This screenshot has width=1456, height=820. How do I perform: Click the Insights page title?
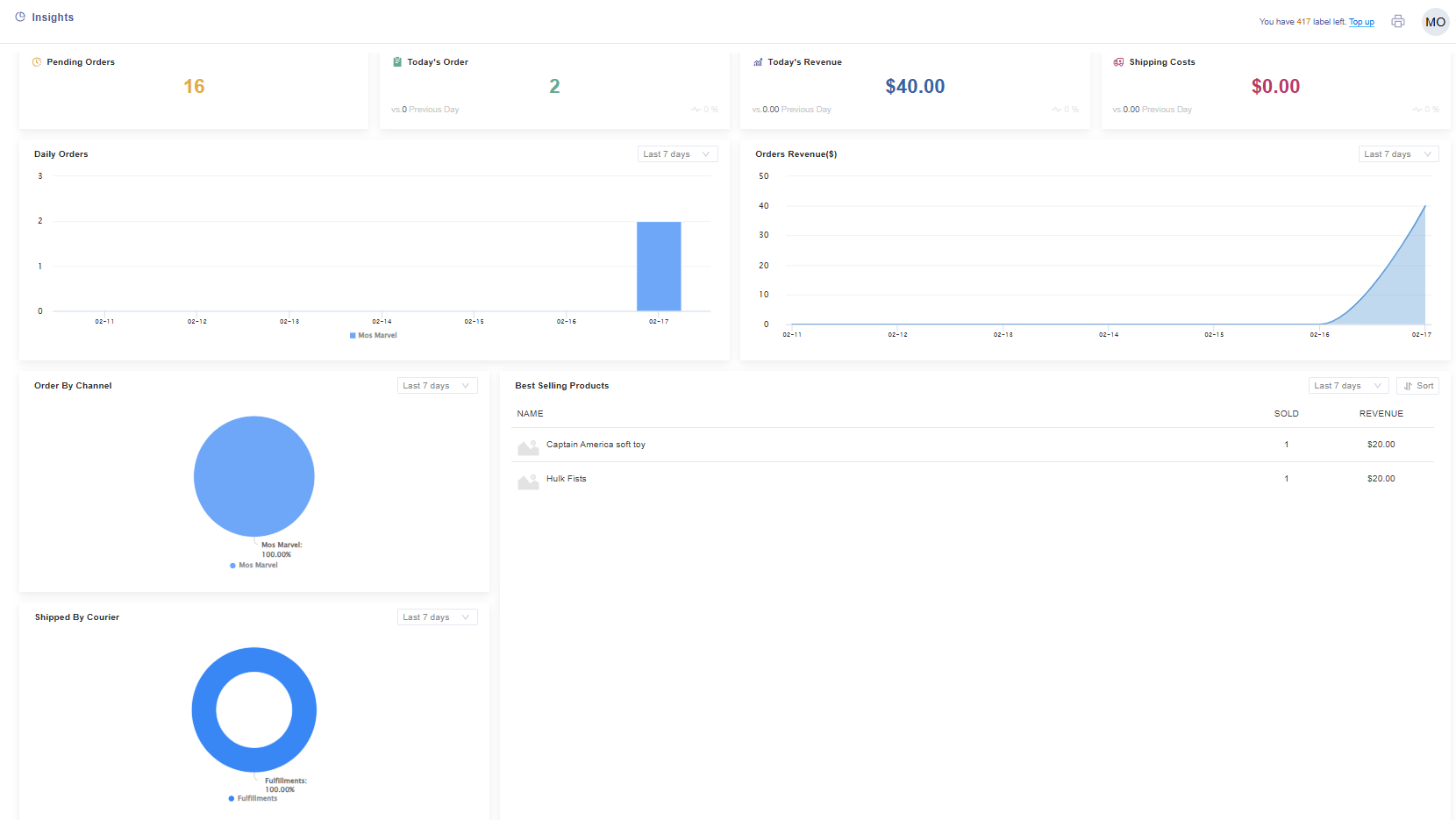[53, 18]
